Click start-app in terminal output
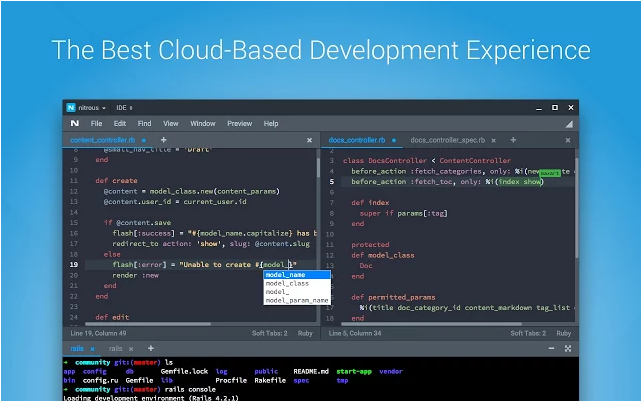 pos(354,372)
